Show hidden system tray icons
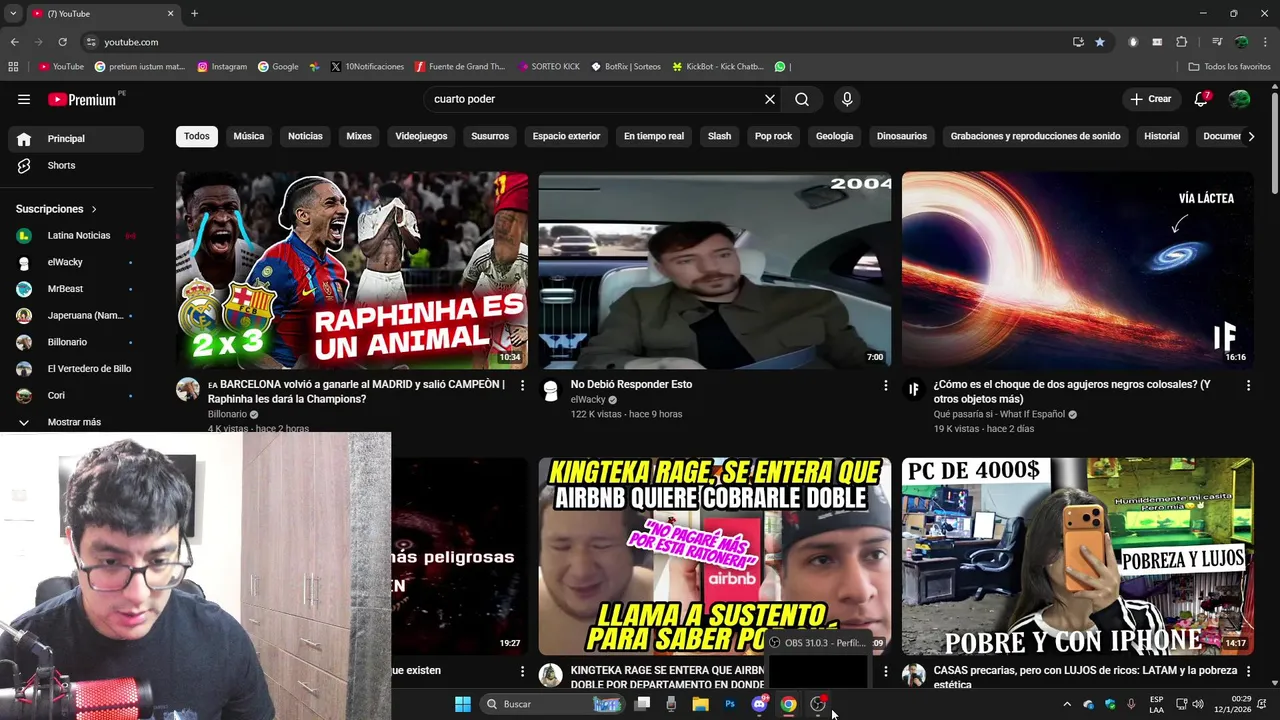The width and height of the screenshot is (1280, 720). tap(1066, 704)
